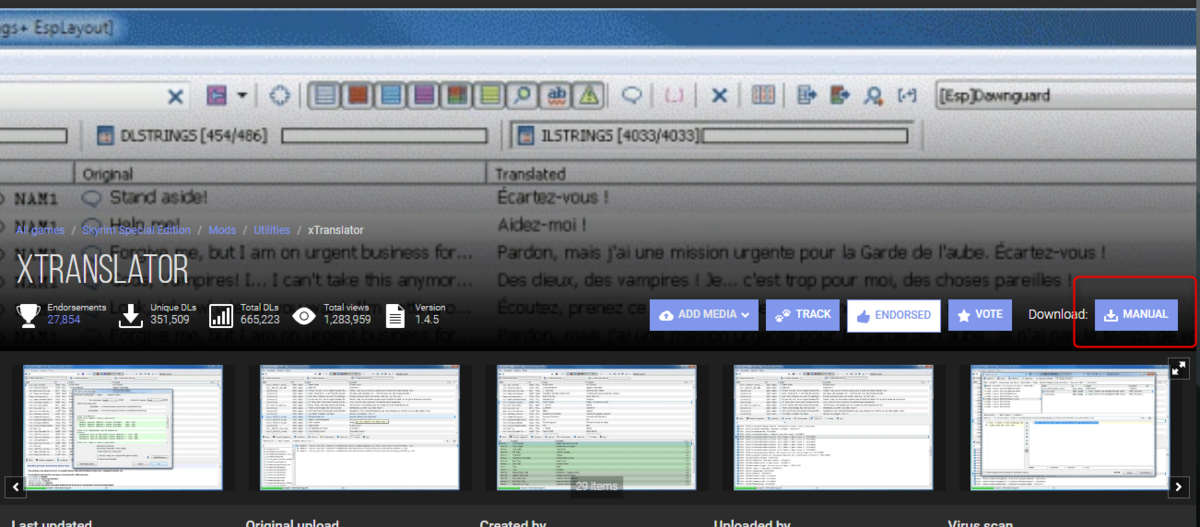Open the thumbnail showing a dialog with green lines
Screen dimensions: 1200x527
click(x=123, y=427)
